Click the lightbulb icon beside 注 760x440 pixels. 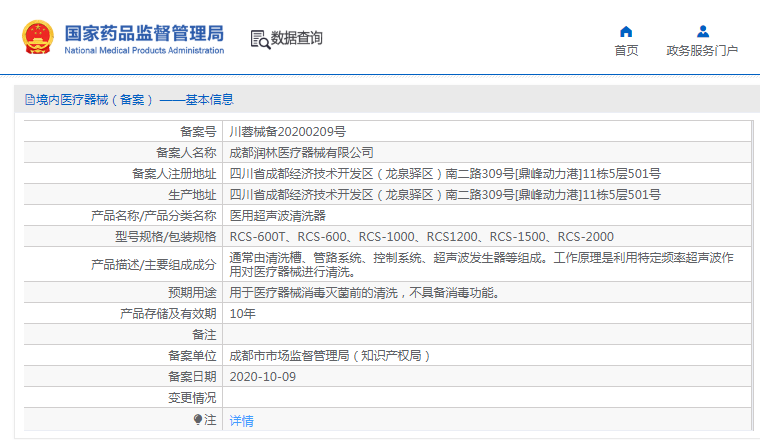(197, 419)
